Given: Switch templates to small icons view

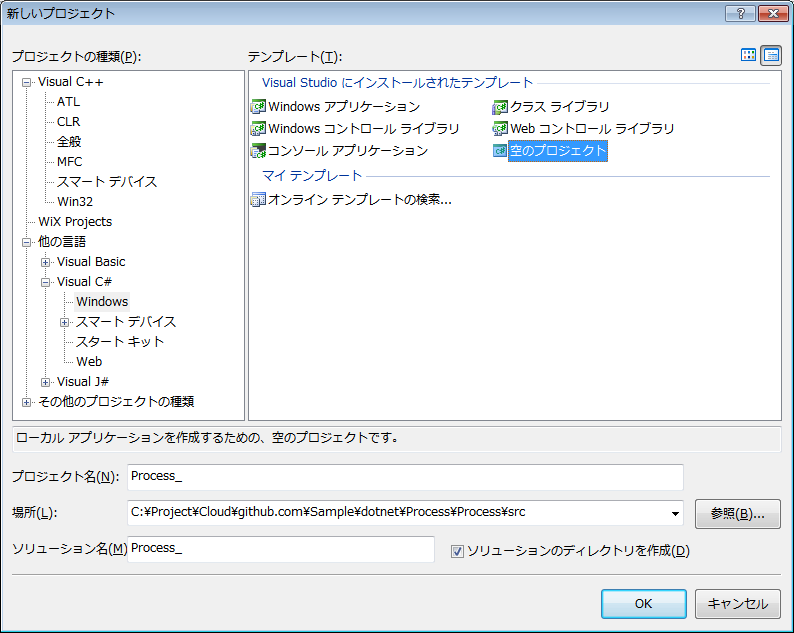Looking at the screenshot, I should [771, 55].
